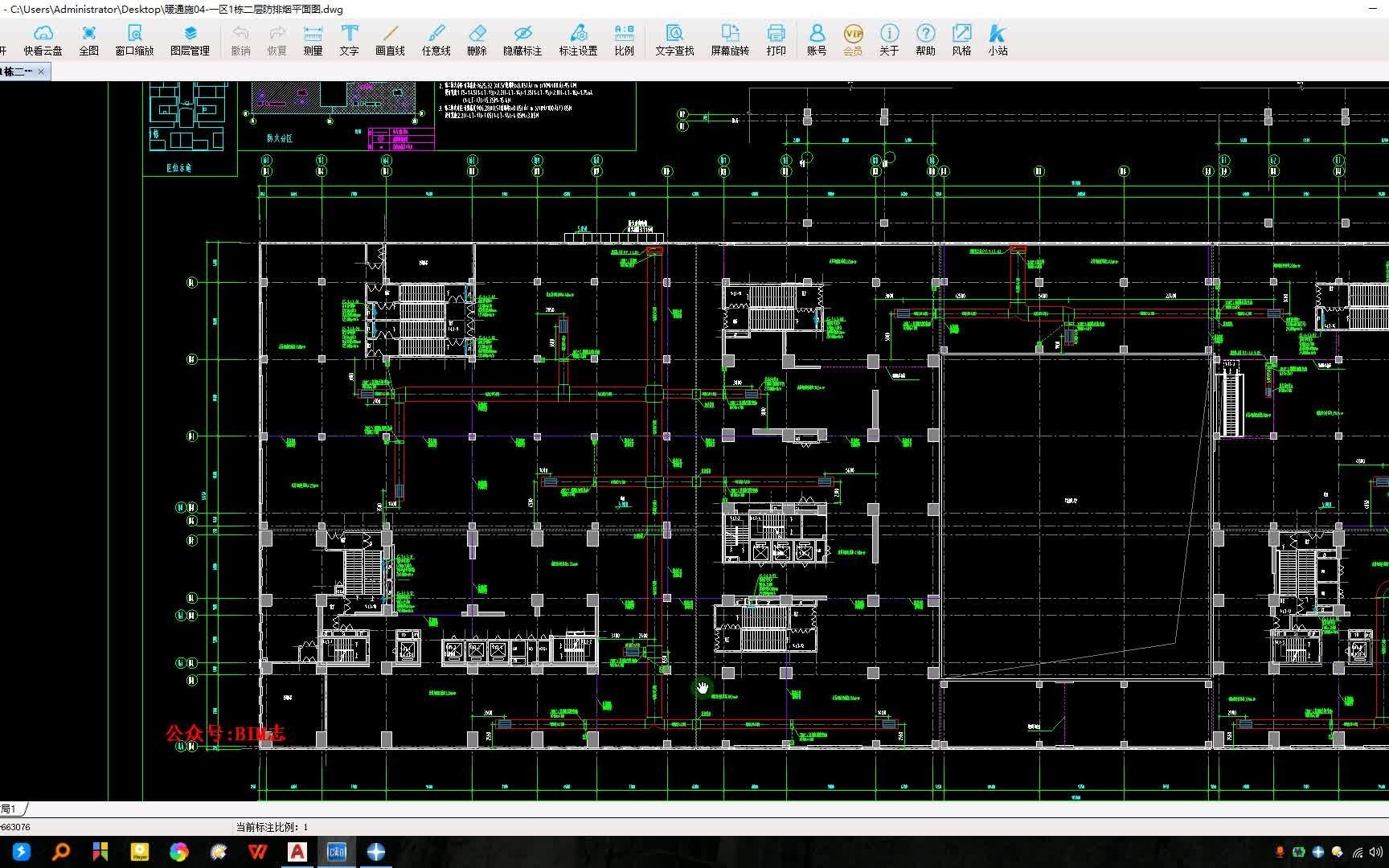Select the 文字 text tool
The image size is (1389, 868).
(x=349, y=39)
